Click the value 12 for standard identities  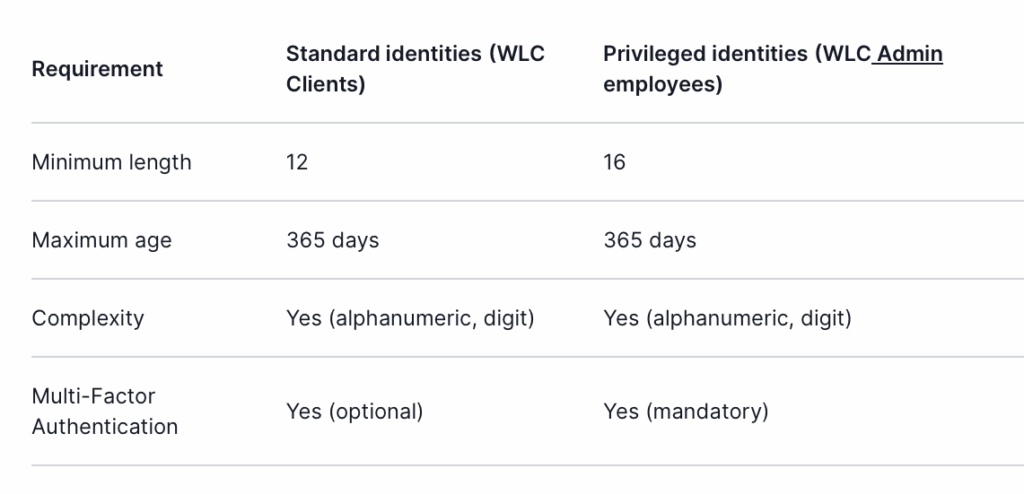coord(297,162)
